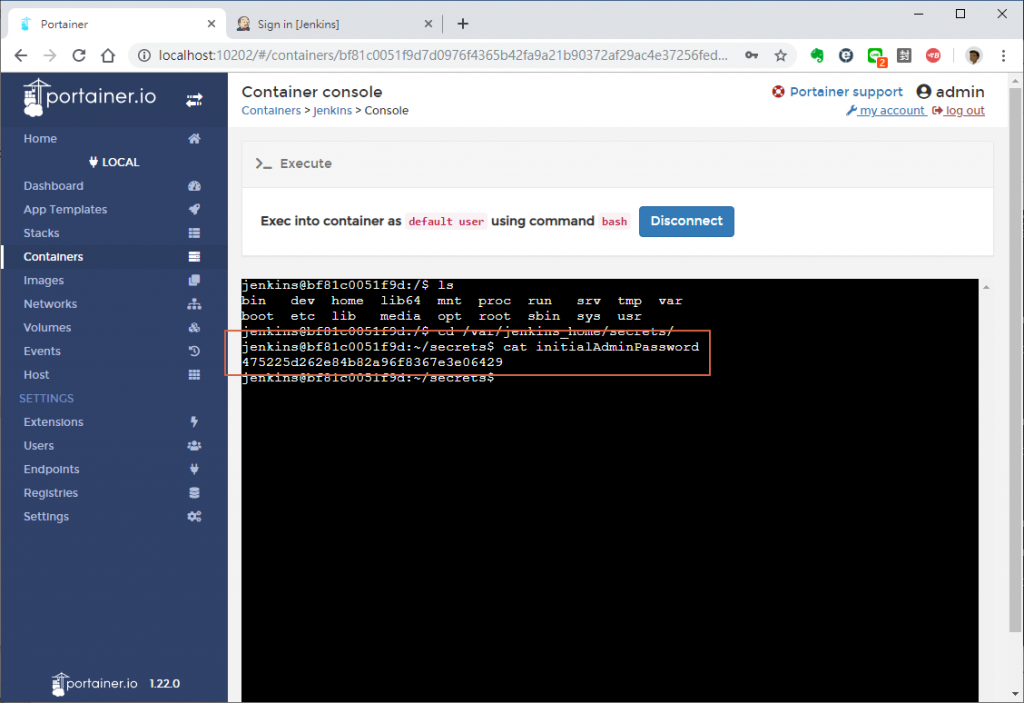Open Registries in the sidebar

click(x=115, y=493)
